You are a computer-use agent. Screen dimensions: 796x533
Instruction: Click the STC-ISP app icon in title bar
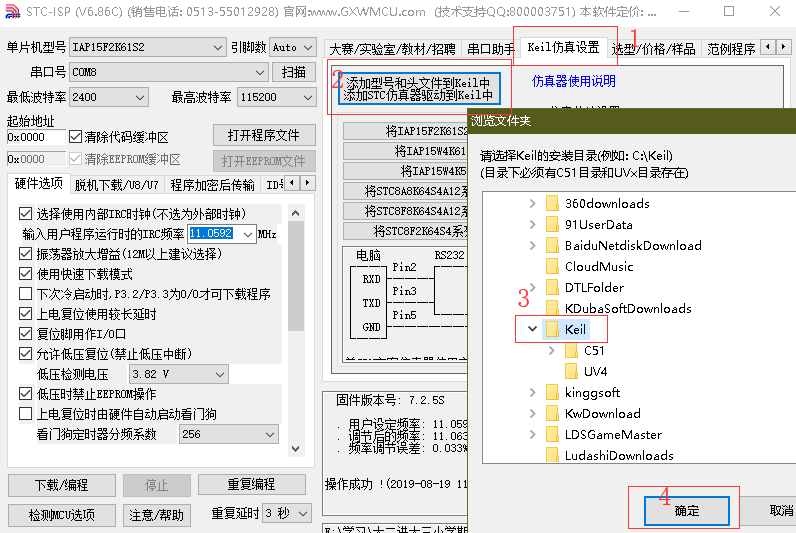click(x=12, y=11)
